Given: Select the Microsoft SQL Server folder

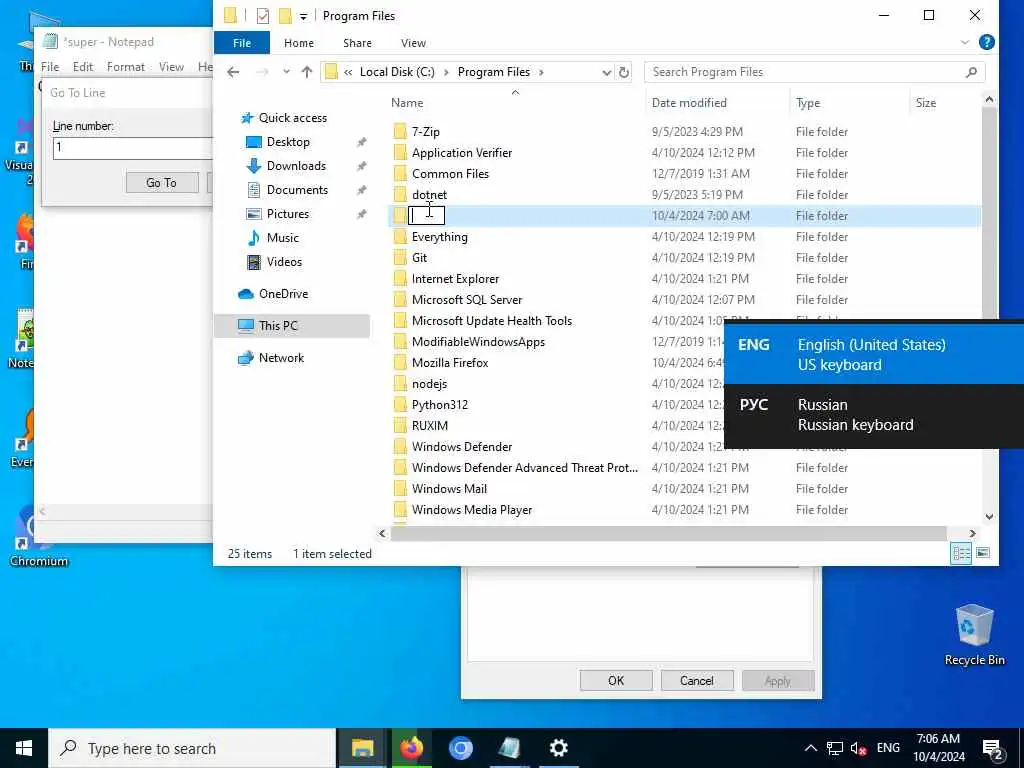Looking at the screenshot, I should pyautogui.click(x=467, y=300).
